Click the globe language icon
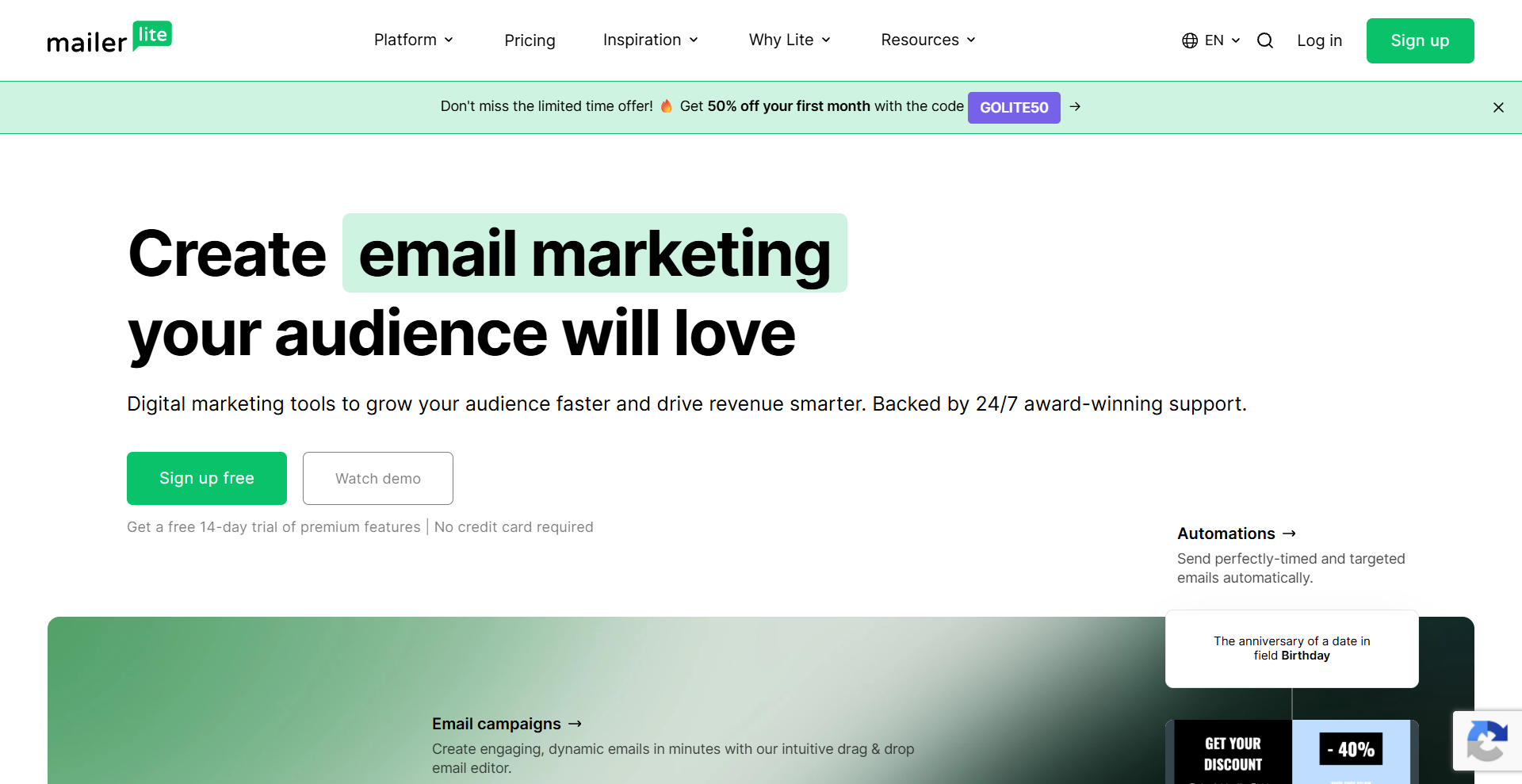Viewport: 1522px width, 784px height. point(1190,40)
